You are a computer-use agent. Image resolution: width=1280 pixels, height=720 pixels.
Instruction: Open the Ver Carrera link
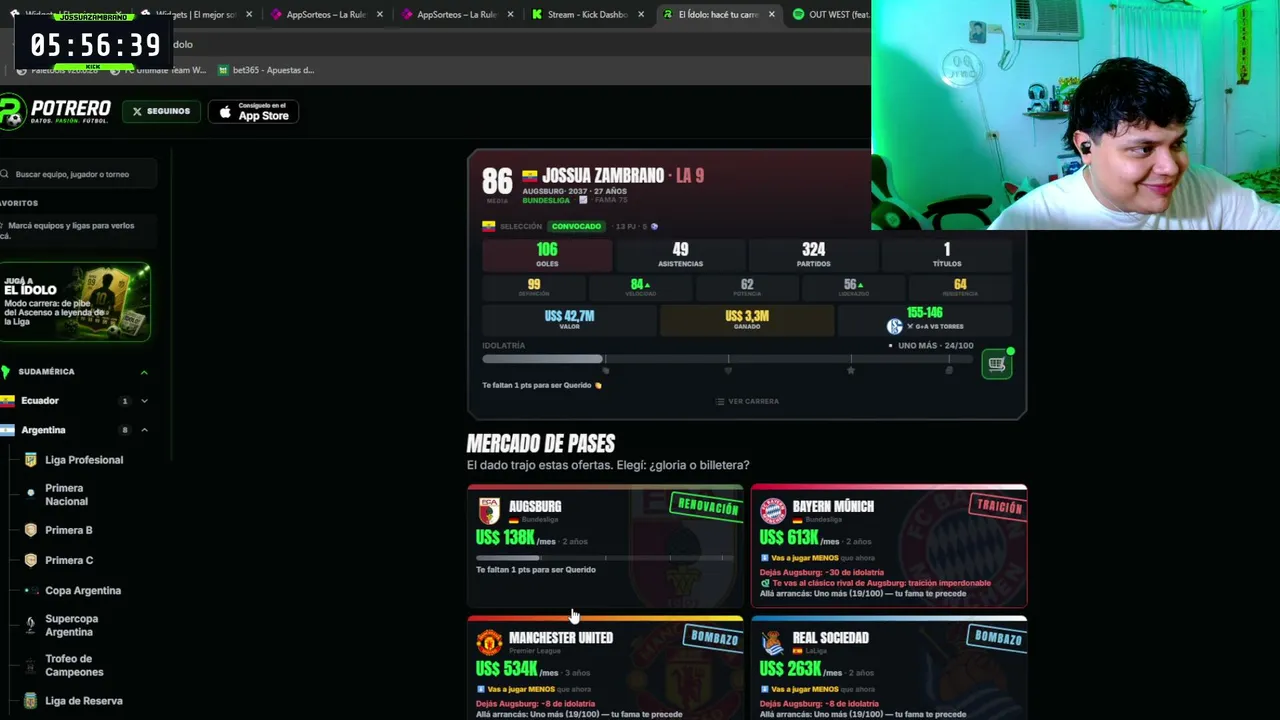pos(747,401)
